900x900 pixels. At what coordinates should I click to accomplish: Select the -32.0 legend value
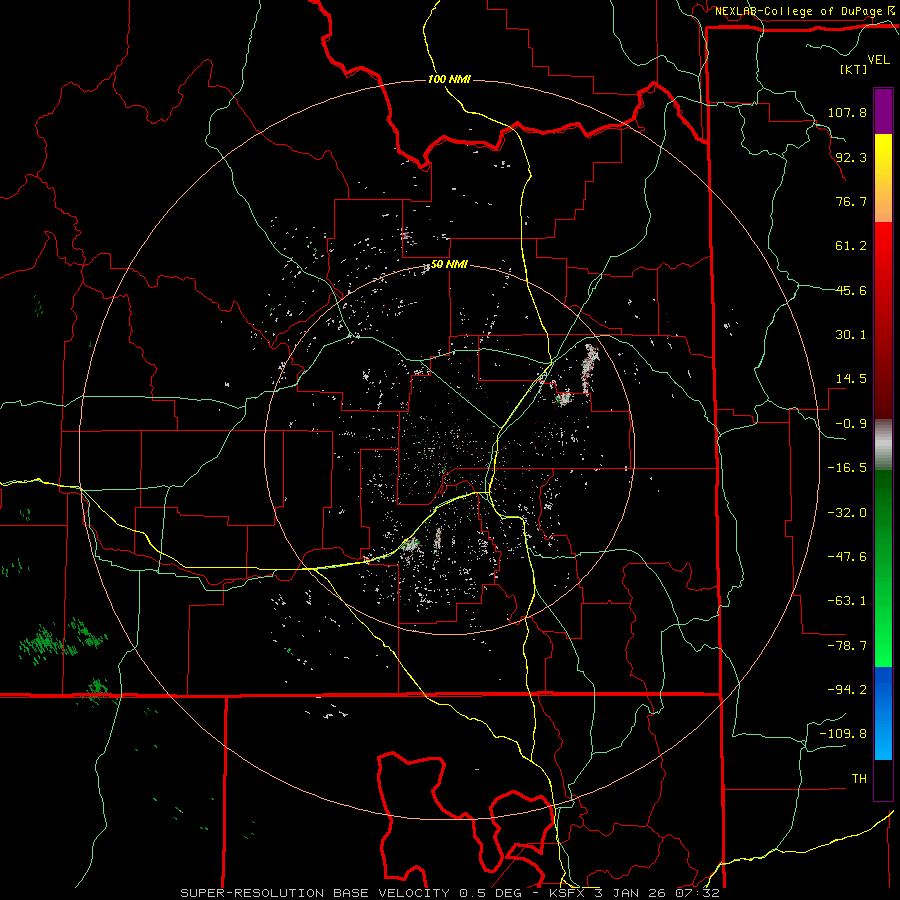[x=847, y=513]
